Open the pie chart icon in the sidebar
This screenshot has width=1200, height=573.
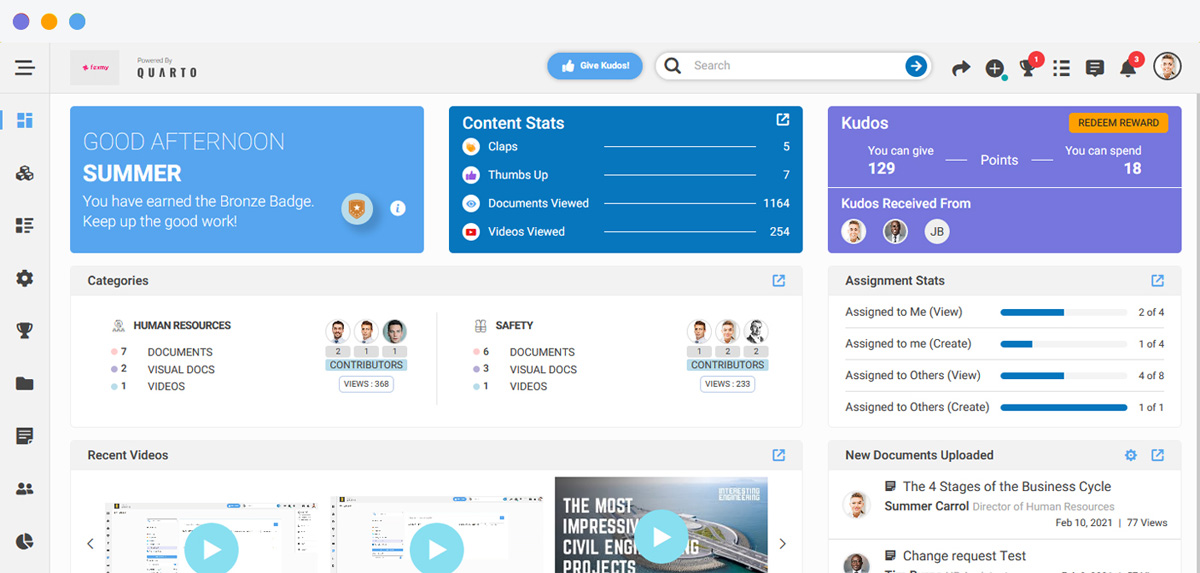tap(25, 541)
